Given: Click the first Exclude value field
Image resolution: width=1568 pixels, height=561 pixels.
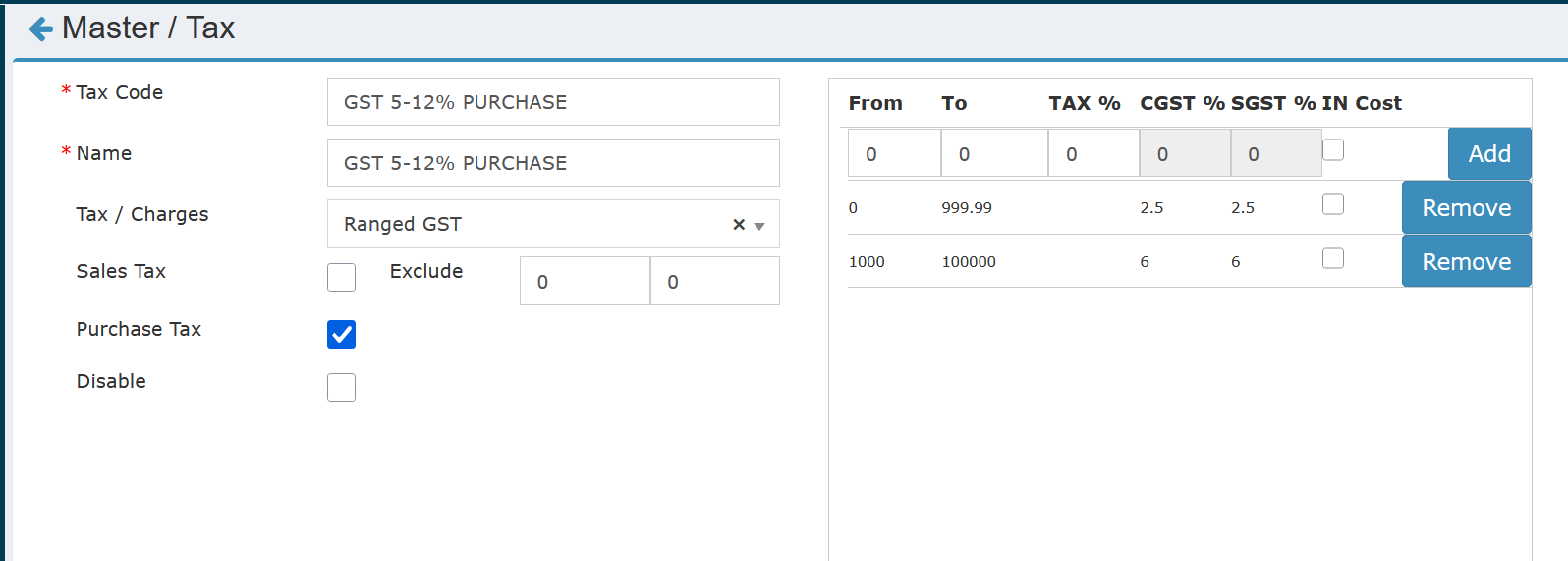Looking at the screenshot, I should click(585, 282).
